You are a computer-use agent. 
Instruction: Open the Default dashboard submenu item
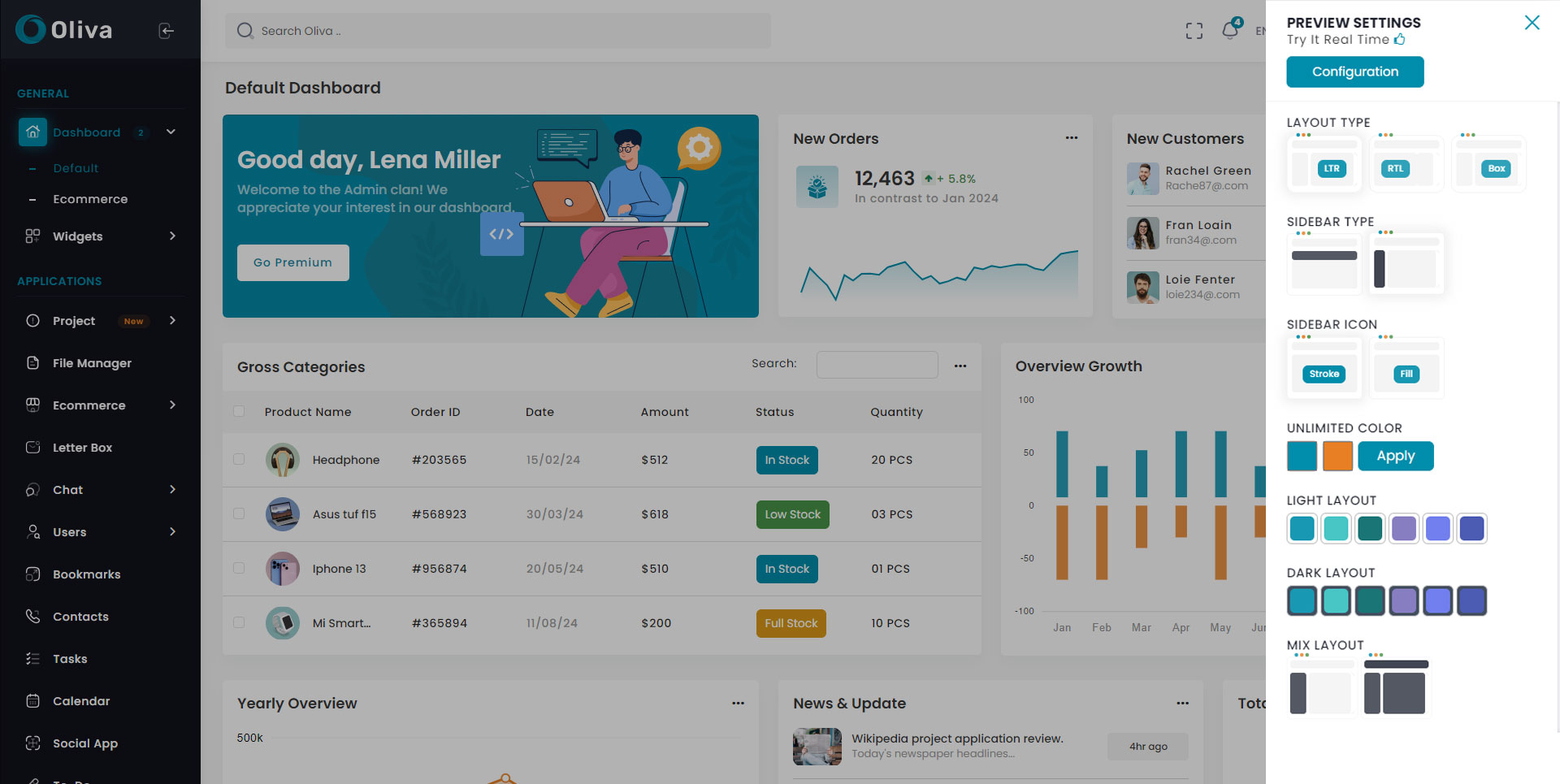[76, 168]
